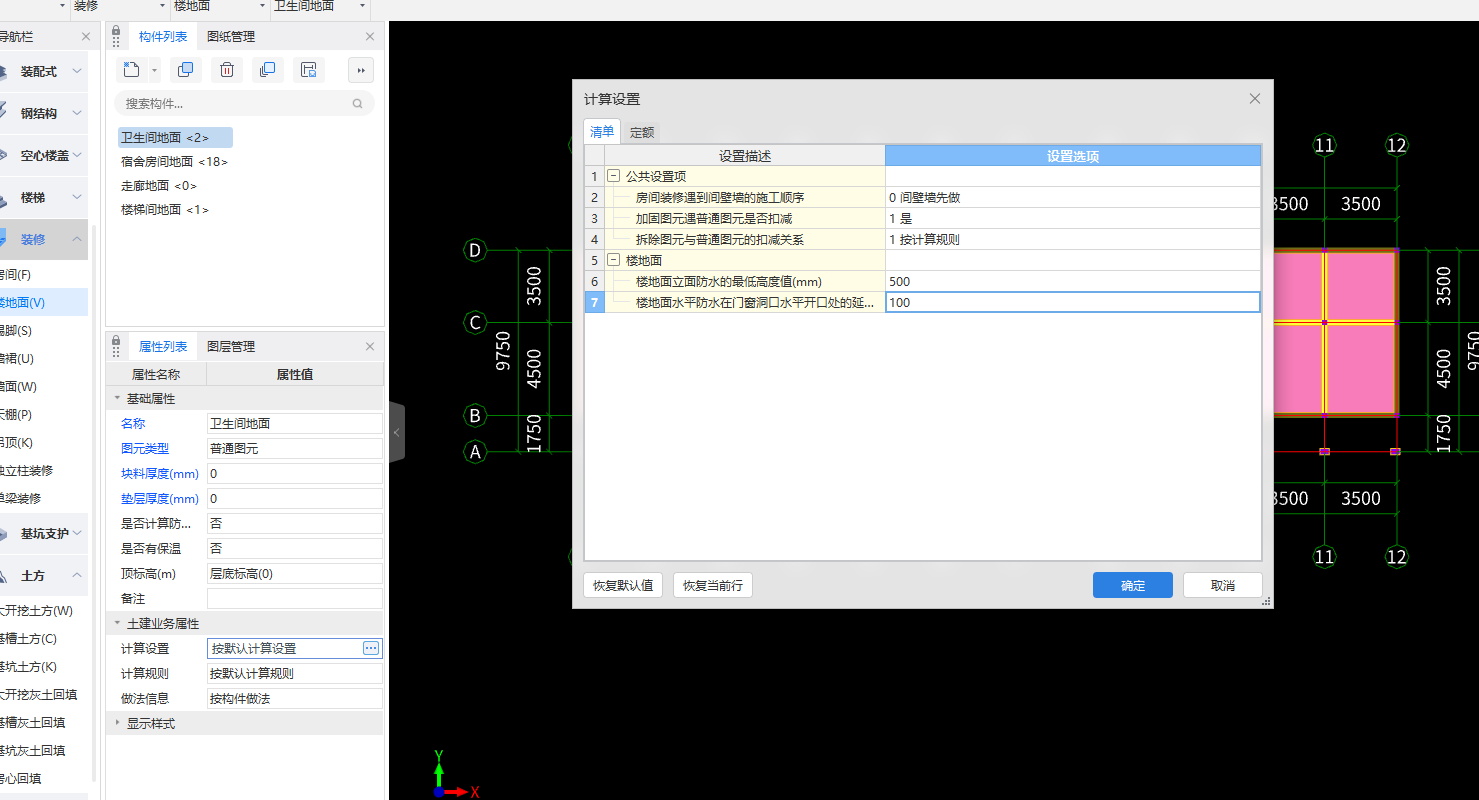Select 宿舍房间地面 <18> in component list
This screenshot has width=1479, height=800.
tap(174, 161)
